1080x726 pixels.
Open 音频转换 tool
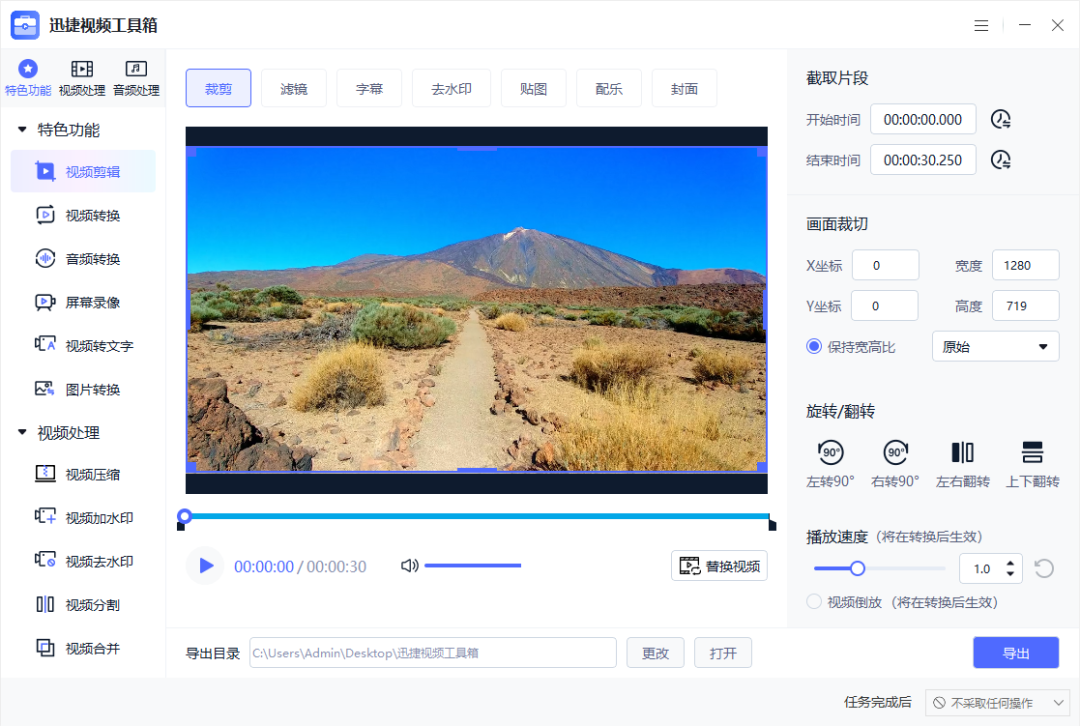point(83,259)
